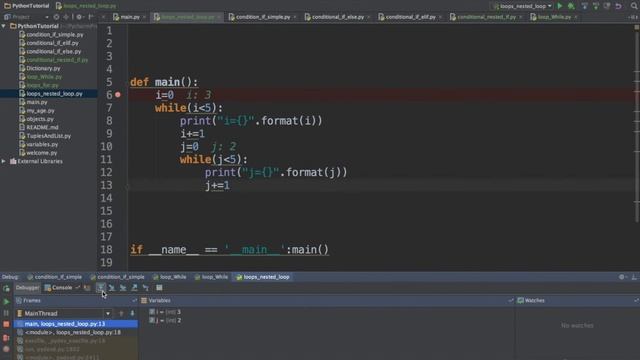This screenshot has width=640, height=360.
Task: Open TuplesAndList.py in the project tree
Action: tap(48, 136)
